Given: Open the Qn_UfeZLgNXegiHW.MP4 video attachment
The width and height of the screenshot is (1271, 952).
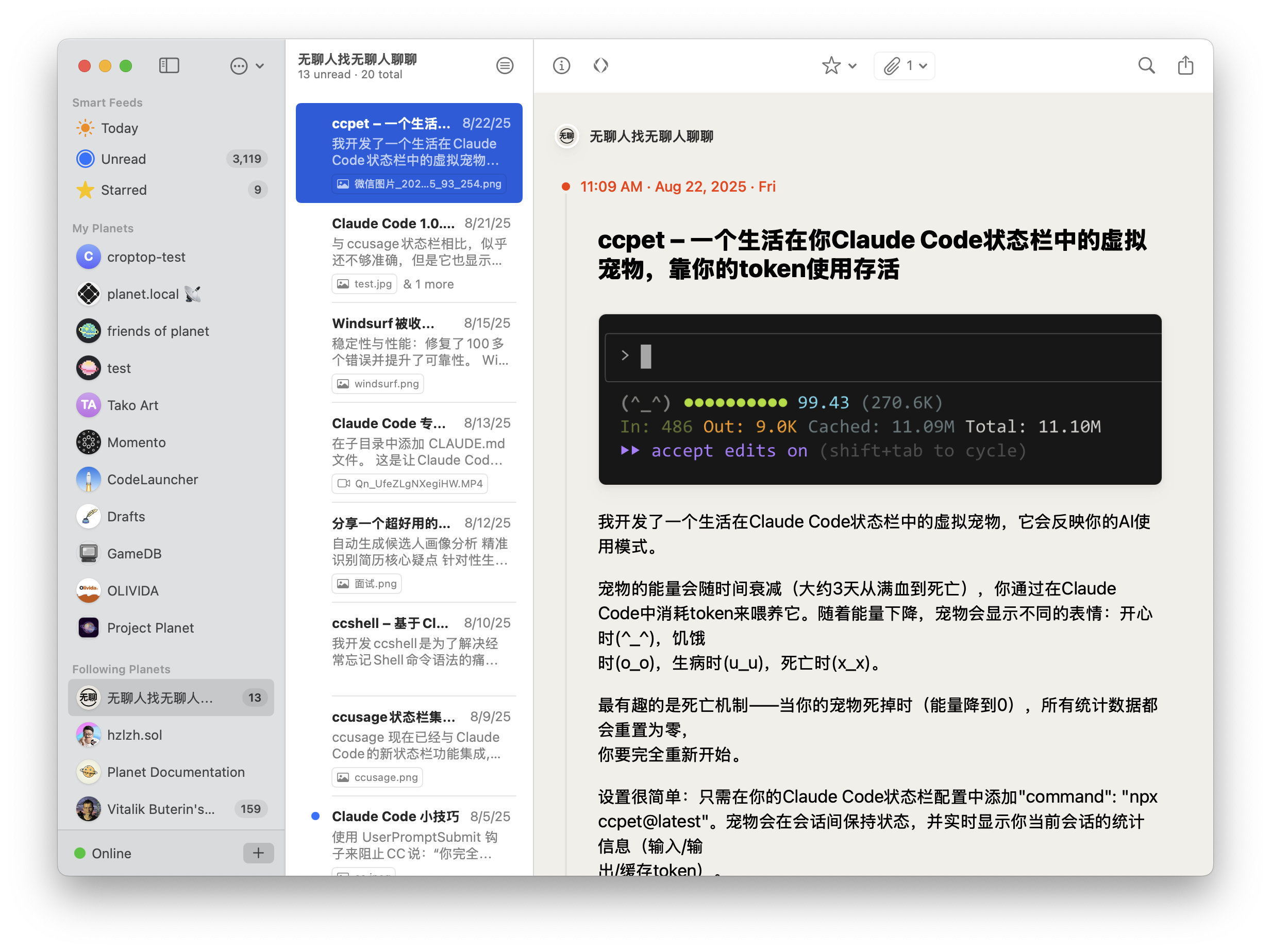Looking at the screenshot, I should click(x=410, y=483).
